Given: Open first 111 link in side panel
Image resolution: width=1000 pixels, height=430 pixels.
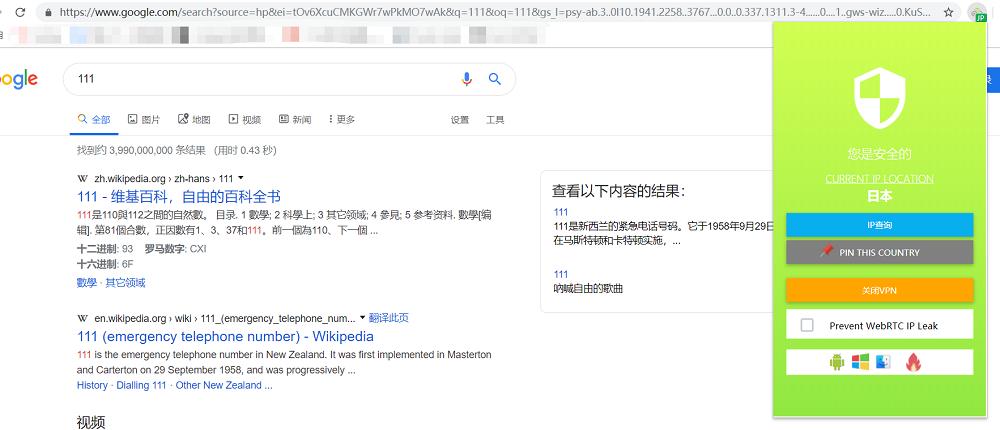Looking at the screenshot, I should point(561,212).
